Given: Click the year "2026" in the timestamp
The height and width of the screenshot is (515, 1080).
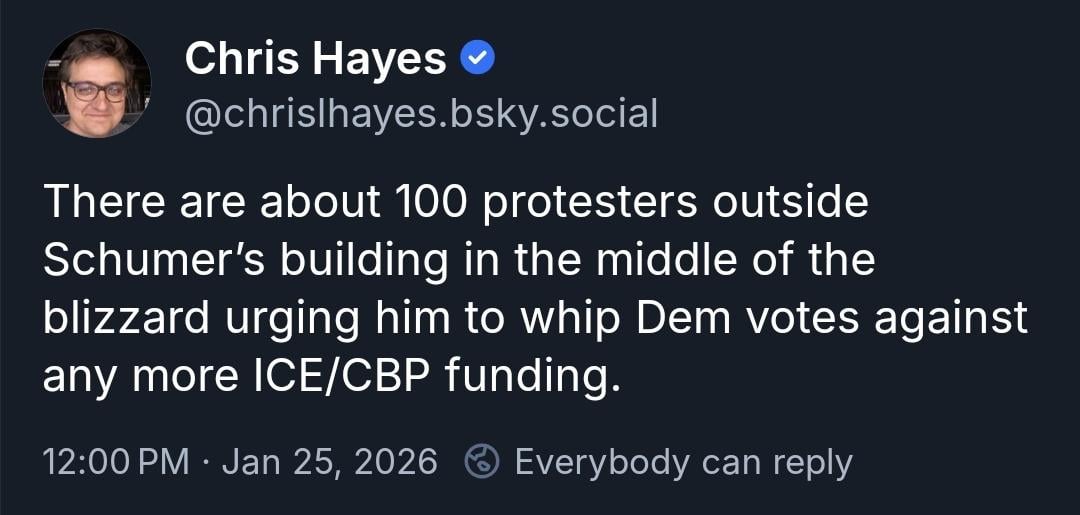Looking at the screenshot, I should [x=396, y=462].
